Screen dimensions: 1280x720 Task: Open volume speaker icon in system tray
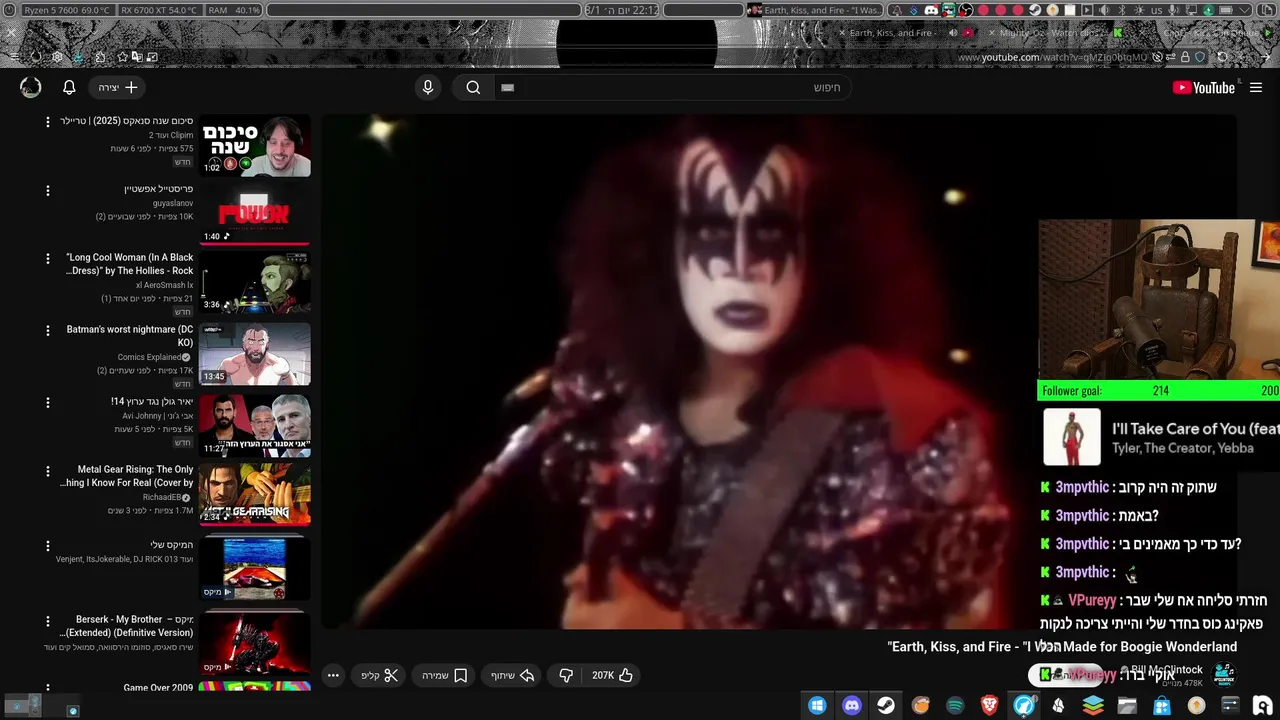(x=1104, y=10)
